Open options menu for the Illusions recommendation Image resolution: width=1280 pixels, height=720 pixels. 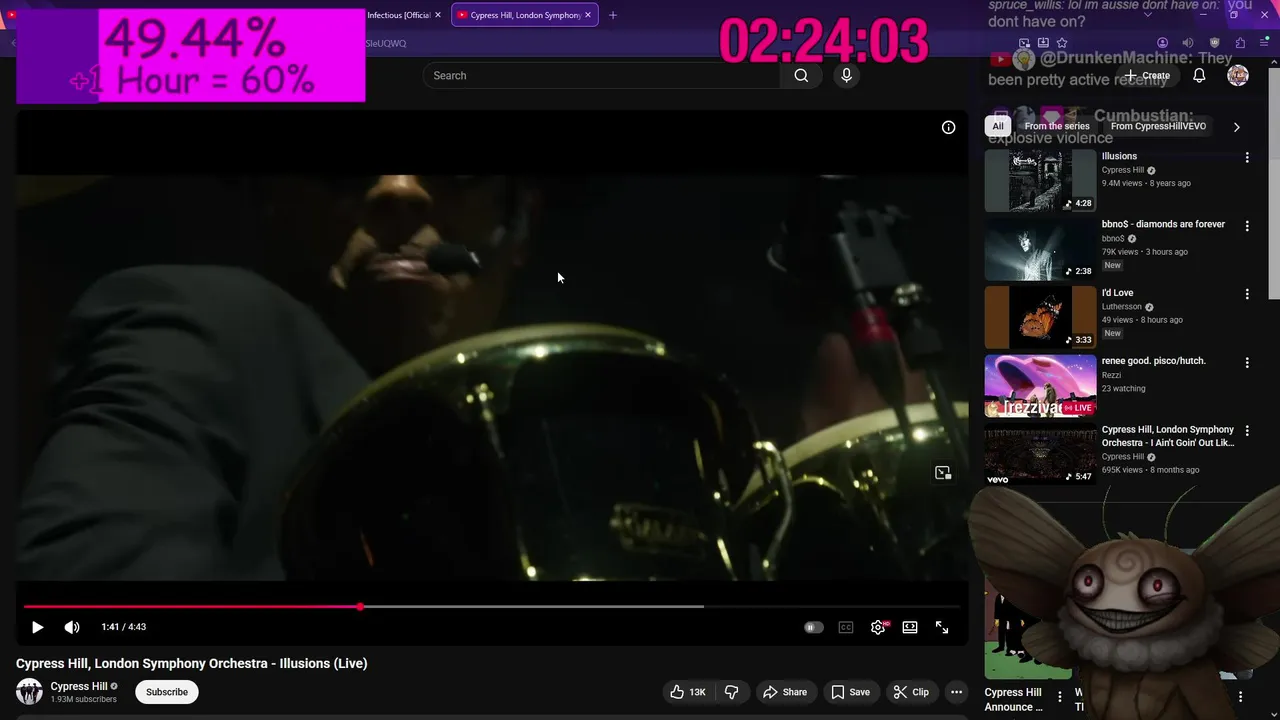(1247, 158)
